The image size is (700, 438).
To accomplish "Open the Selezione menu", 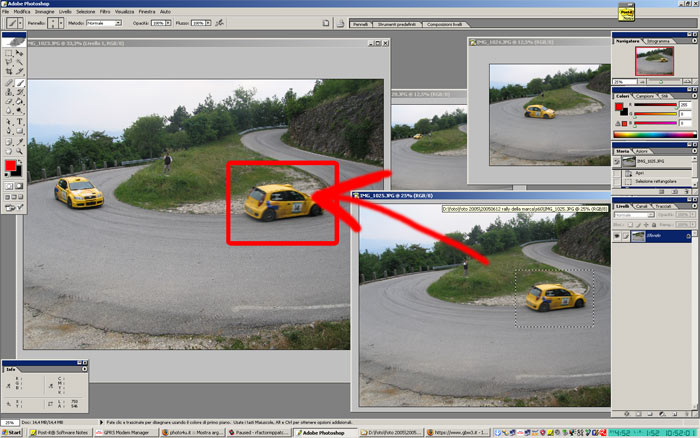I will tap(85, 11).
